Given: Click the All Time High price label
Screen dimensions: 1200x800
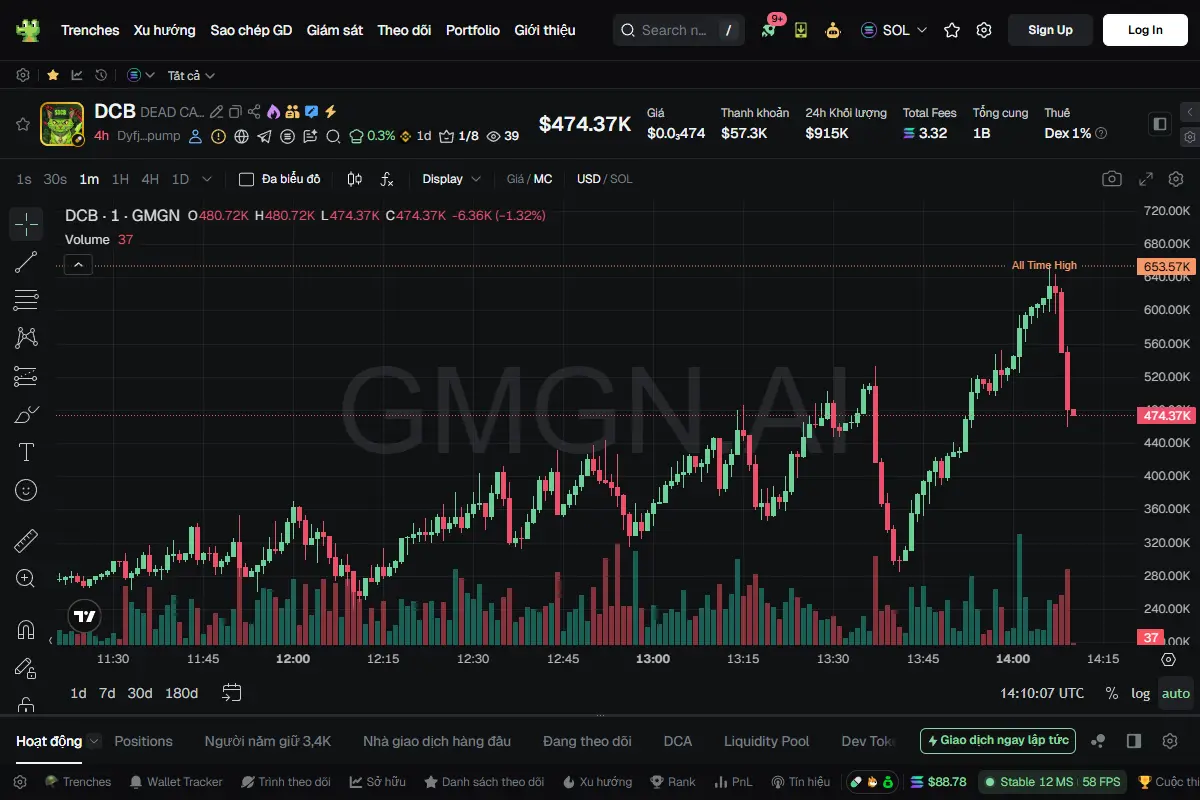Looking at the screenshot, I should pyautogui.click(x=1044, y=265).
